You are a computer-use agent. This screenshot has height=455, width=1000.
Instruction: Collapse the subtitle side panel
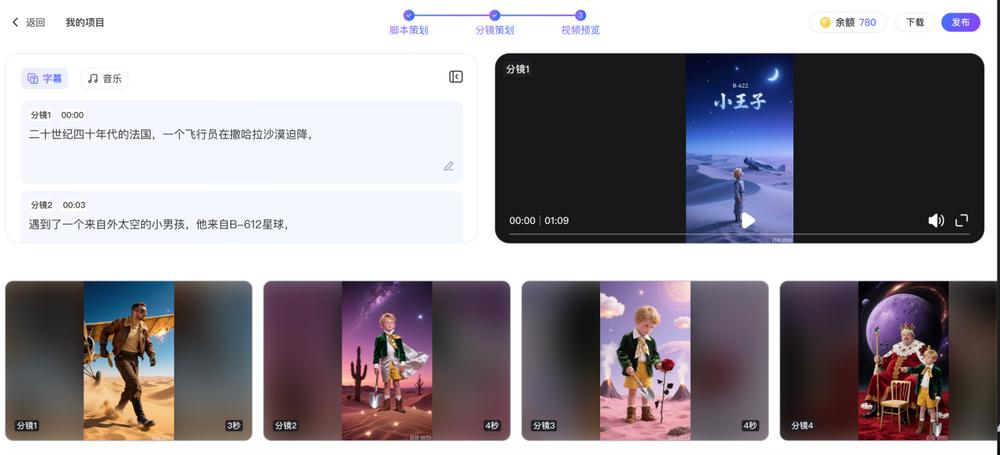click(x=455, y=77)
